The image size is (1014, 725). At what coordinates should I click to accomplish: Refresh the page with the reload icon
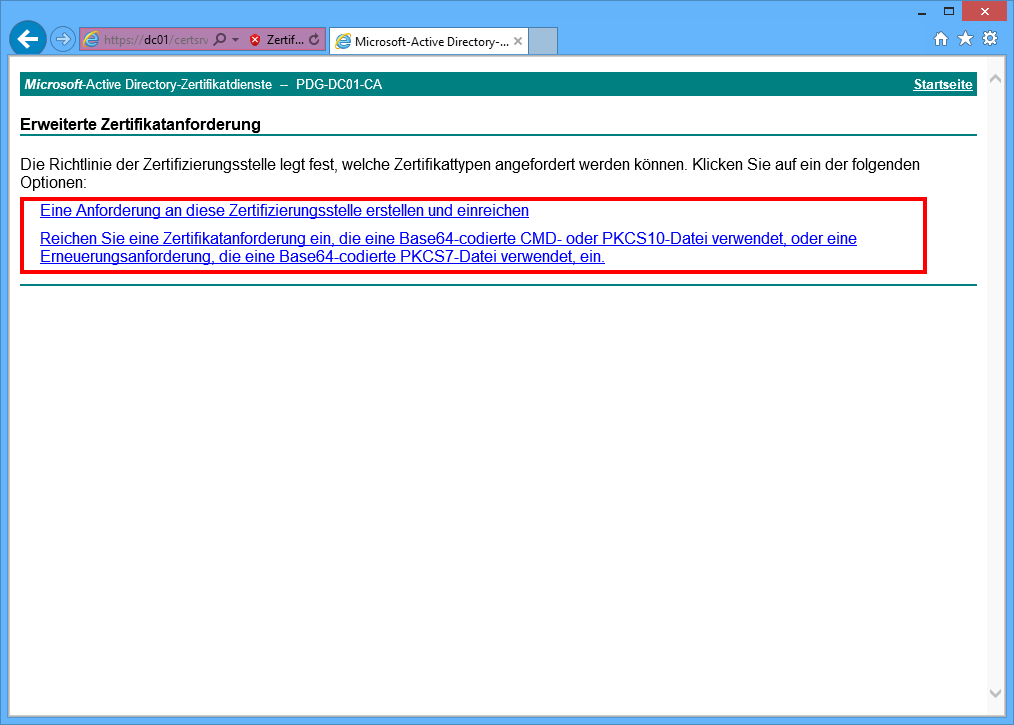[314, 40]
